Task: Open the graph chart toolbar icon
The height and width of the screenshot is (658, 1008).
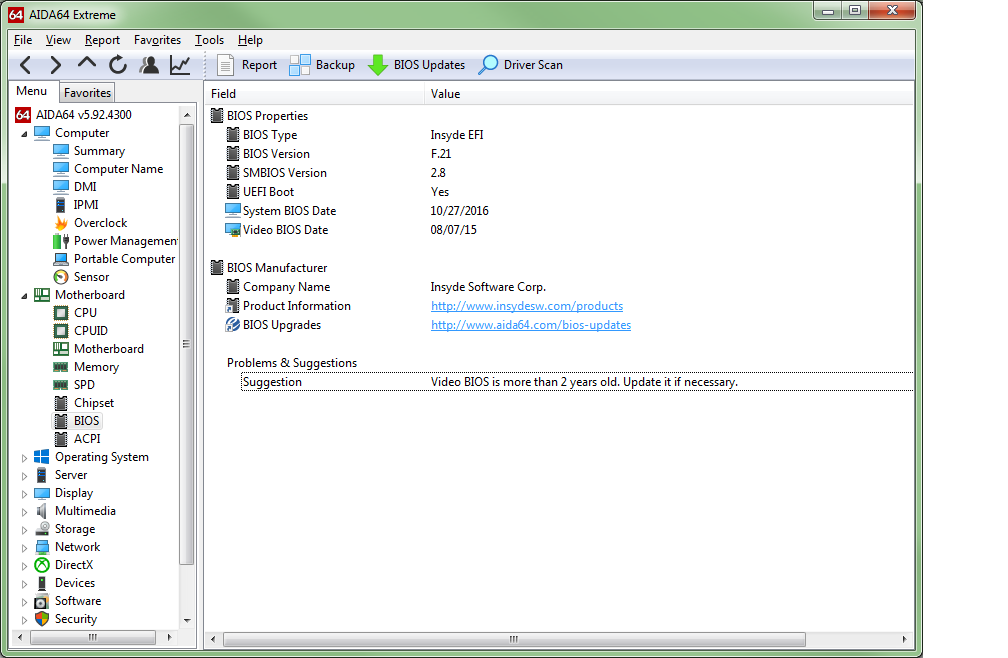Action: click(x=180, y=65)
